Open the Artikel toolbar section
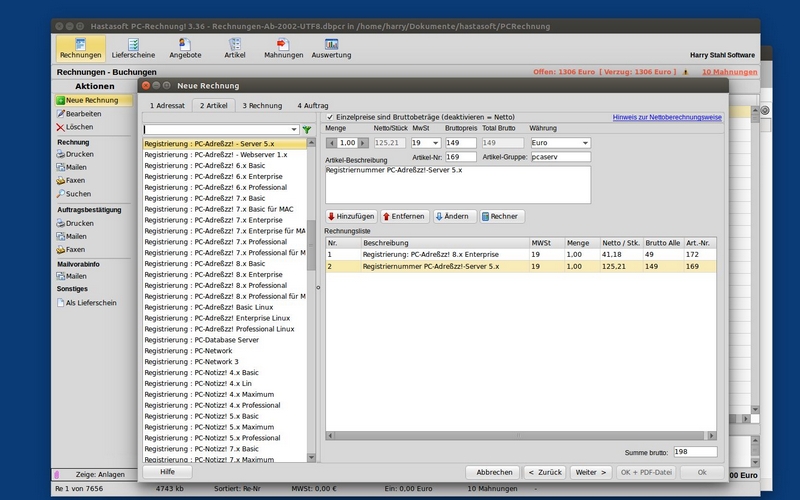 (x=235, y=48)
